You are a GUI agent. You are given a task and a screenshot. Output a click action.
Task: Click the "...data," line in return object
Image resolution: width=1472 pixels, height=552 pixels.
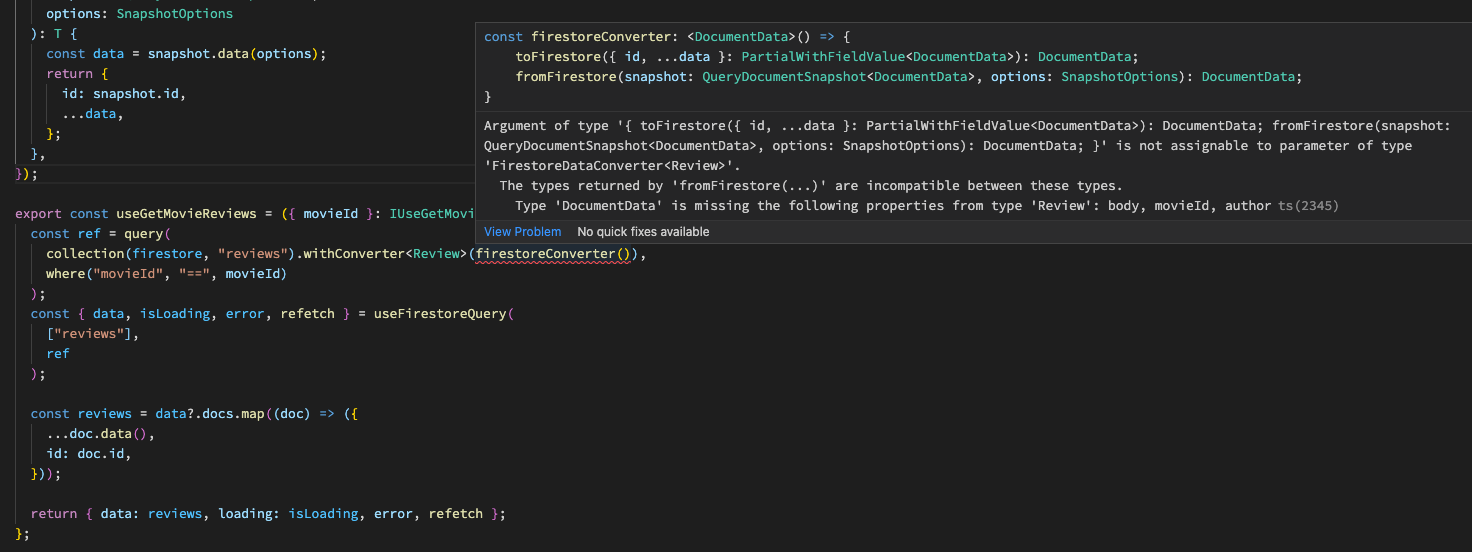click(x=92, y=114)
